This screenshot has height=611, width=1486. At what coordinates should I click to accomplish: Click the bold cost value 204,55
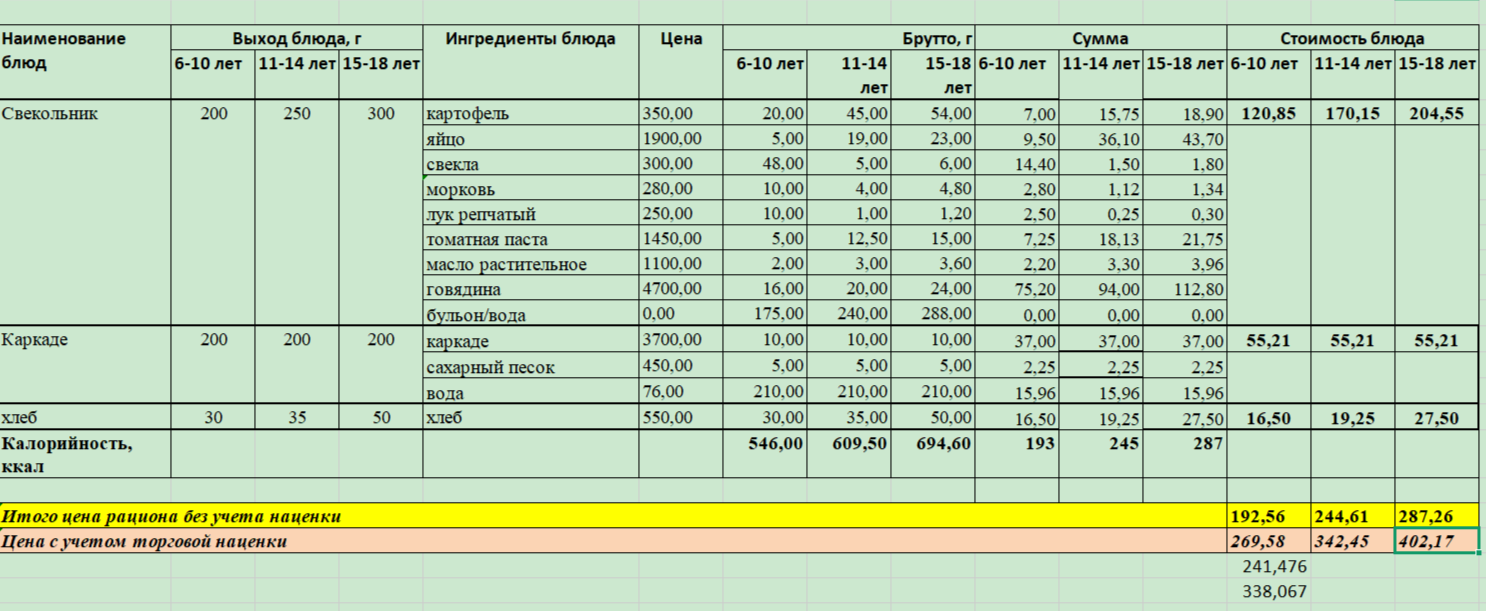(1436, 114)
